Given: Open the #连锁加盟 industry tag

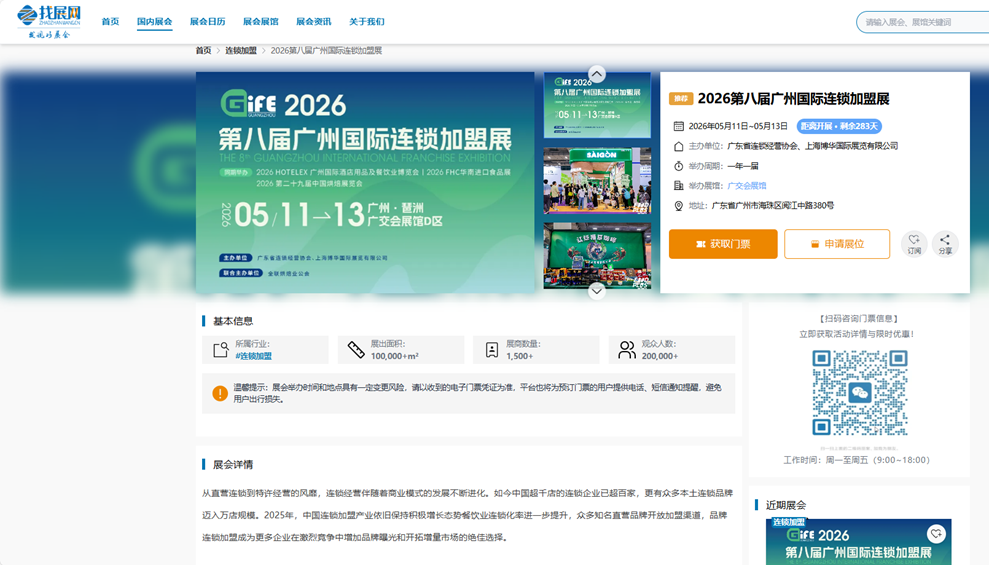Looking at the screenshot, I should pos(254,356).
